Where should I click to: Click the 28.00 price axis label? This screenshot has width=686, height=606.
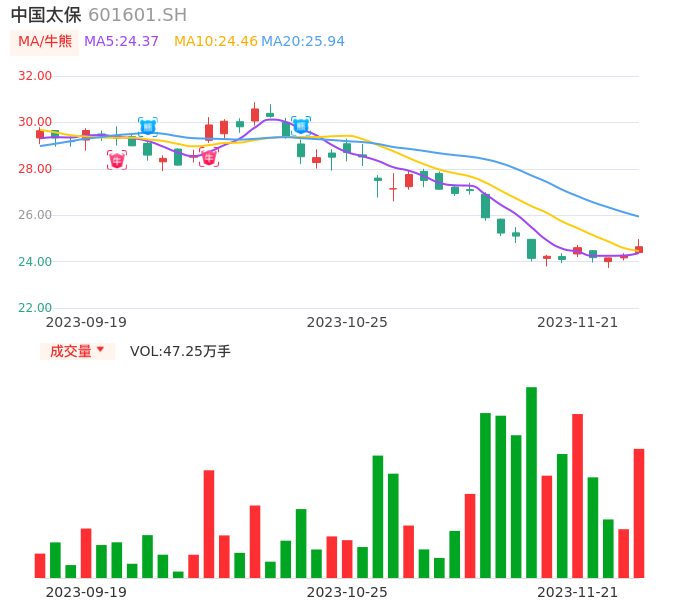[35, 169]
